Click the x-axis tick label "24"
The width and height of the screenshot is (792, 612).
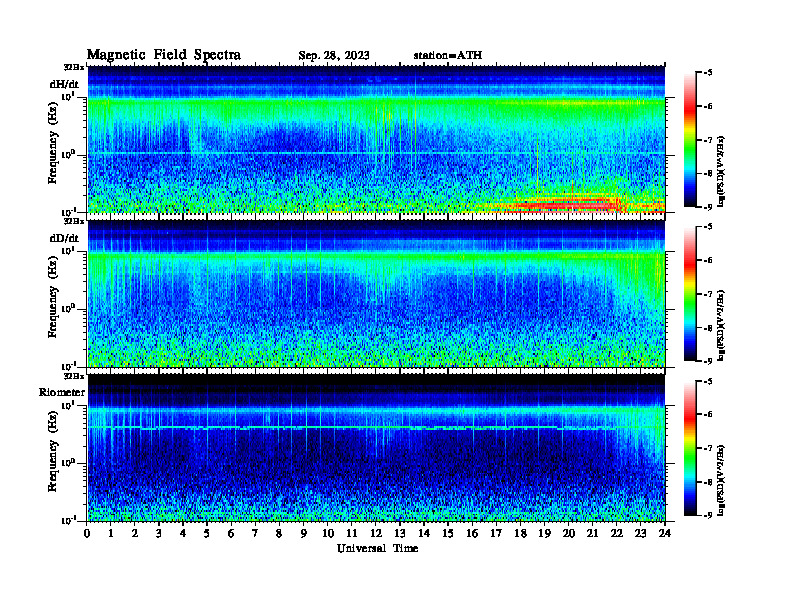click(x=665, y=533)
